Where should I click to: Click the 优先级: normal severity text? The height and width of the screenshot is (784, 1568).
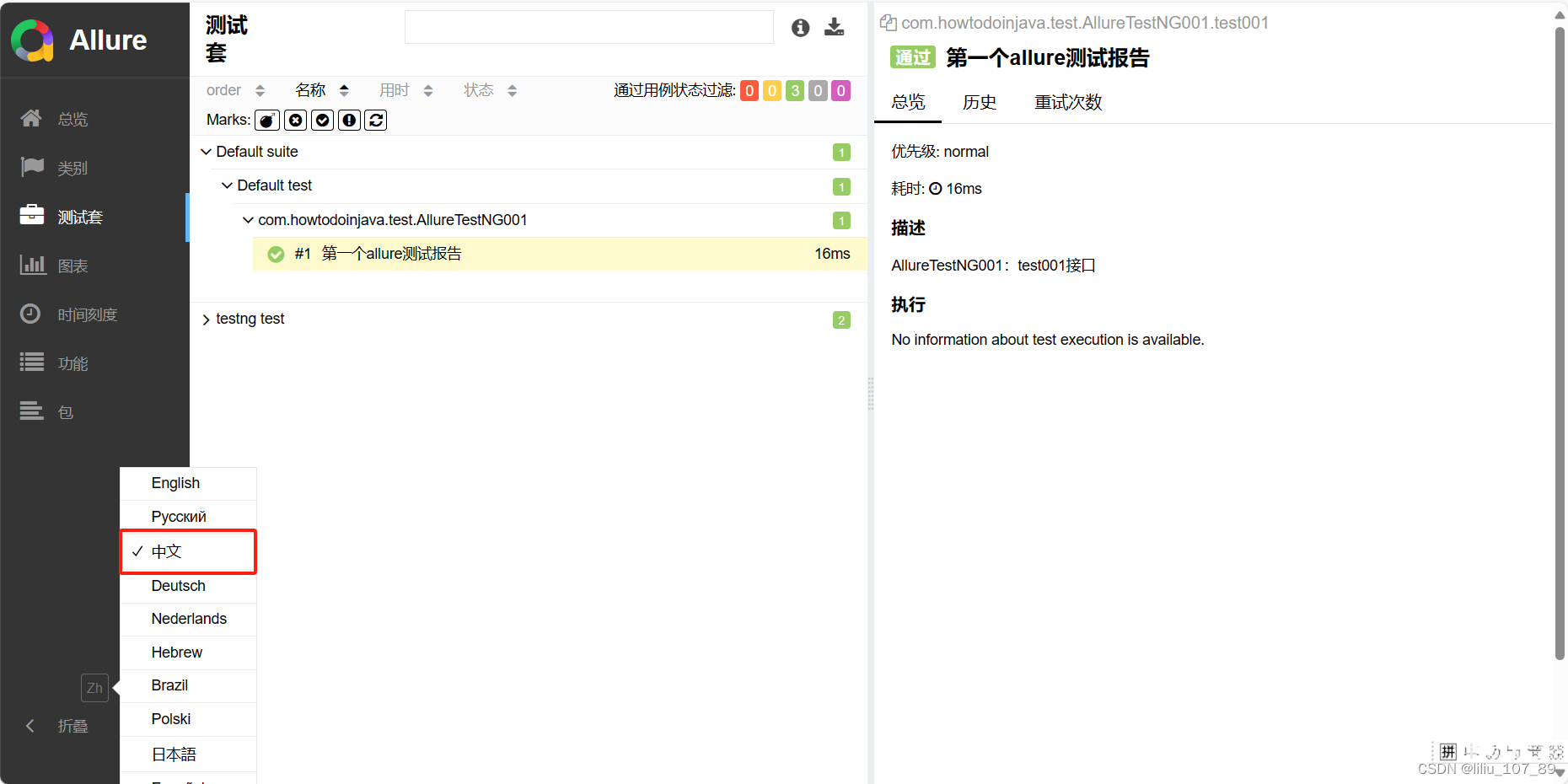tap(940, 152)
